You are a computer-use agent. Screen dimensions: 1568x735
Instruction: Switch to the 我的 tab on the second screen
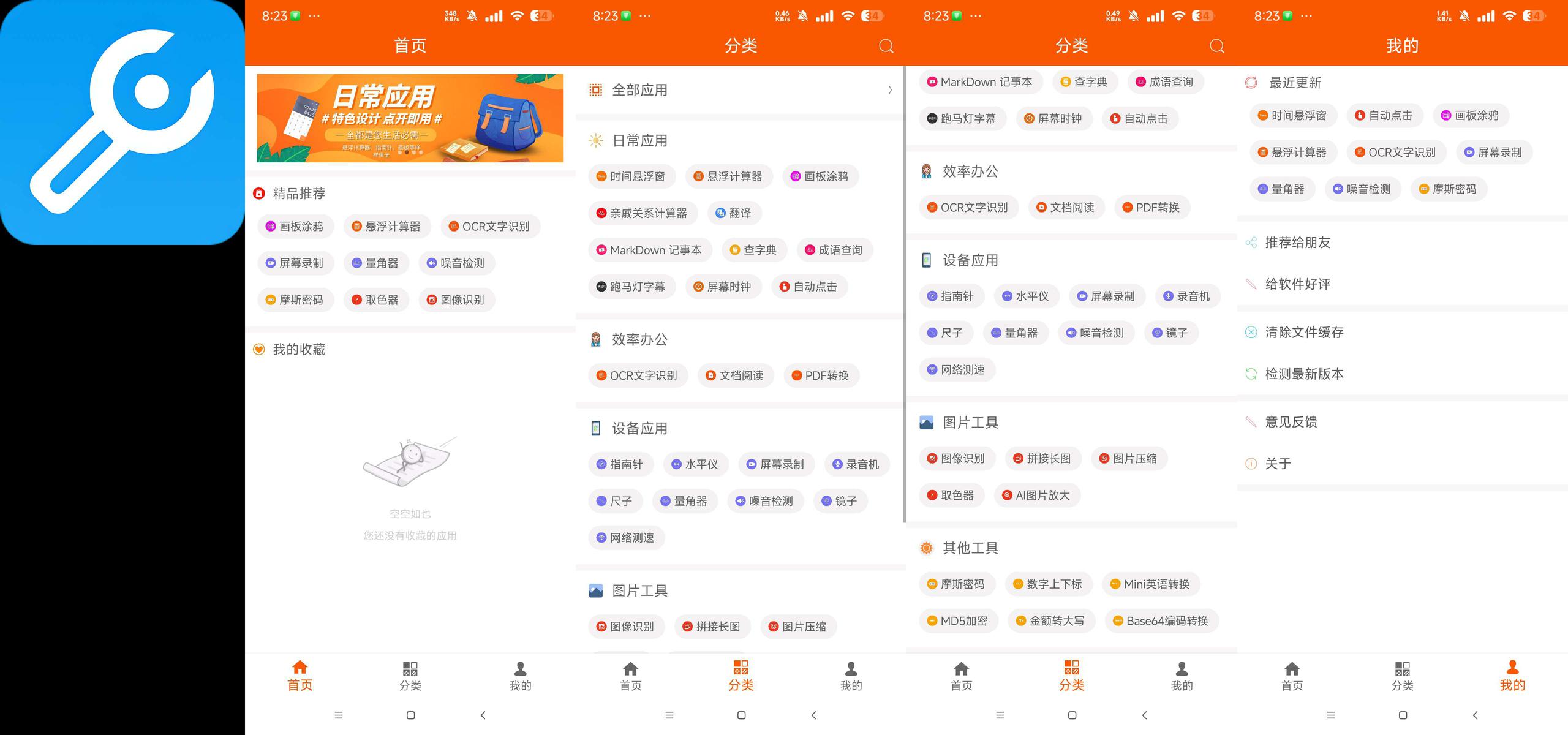[851, 675]
